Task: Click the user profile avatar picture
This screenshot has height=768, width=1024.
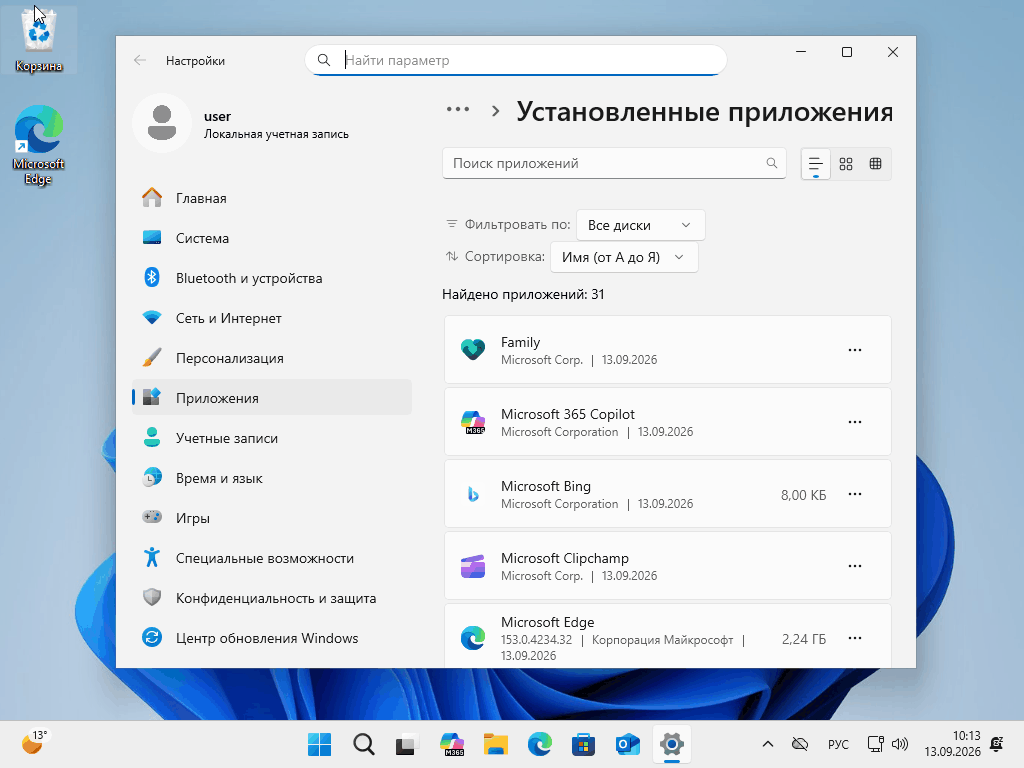Action: 161,123
